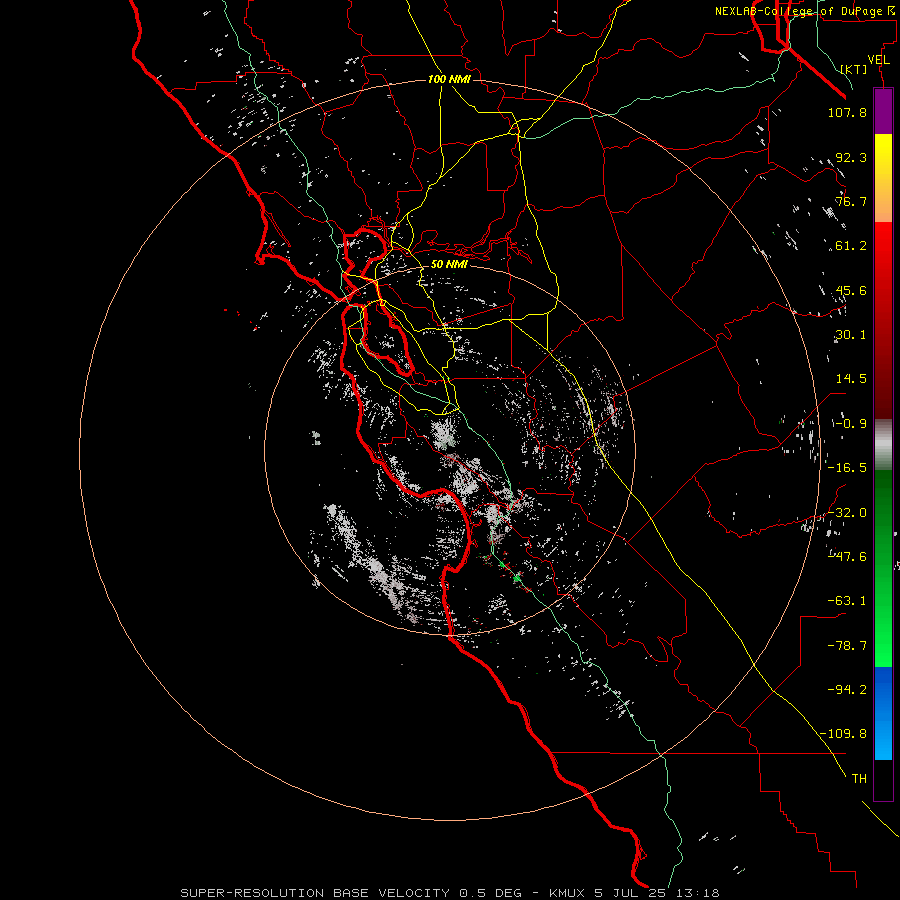The height and width of the screenshot is (900, 900).
Task: Select the -16.5 velocity scale value
Action: tap(847, 468)
